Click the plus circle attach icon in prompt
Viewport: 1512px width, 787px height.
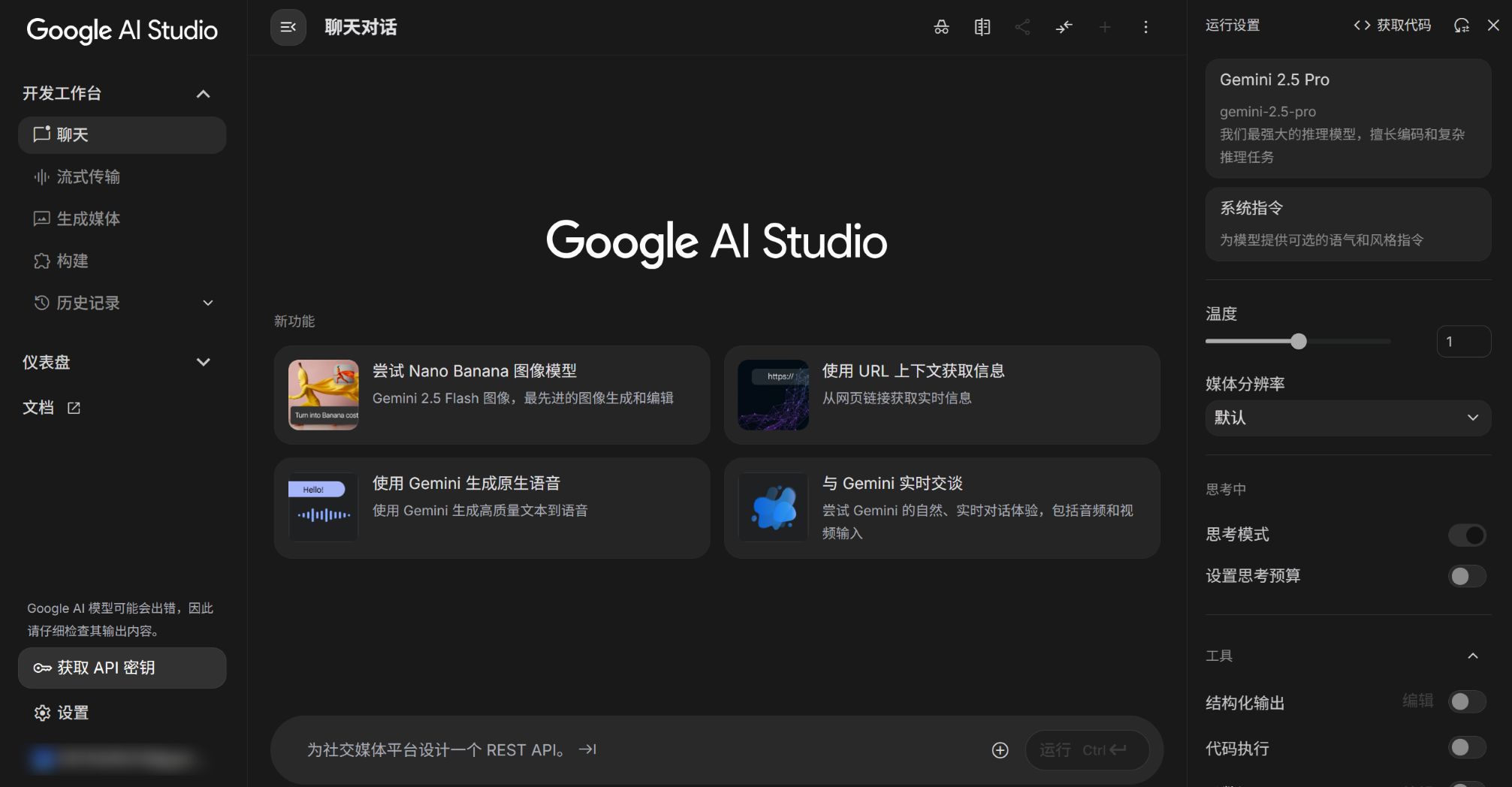click(x=1000, y=750)
